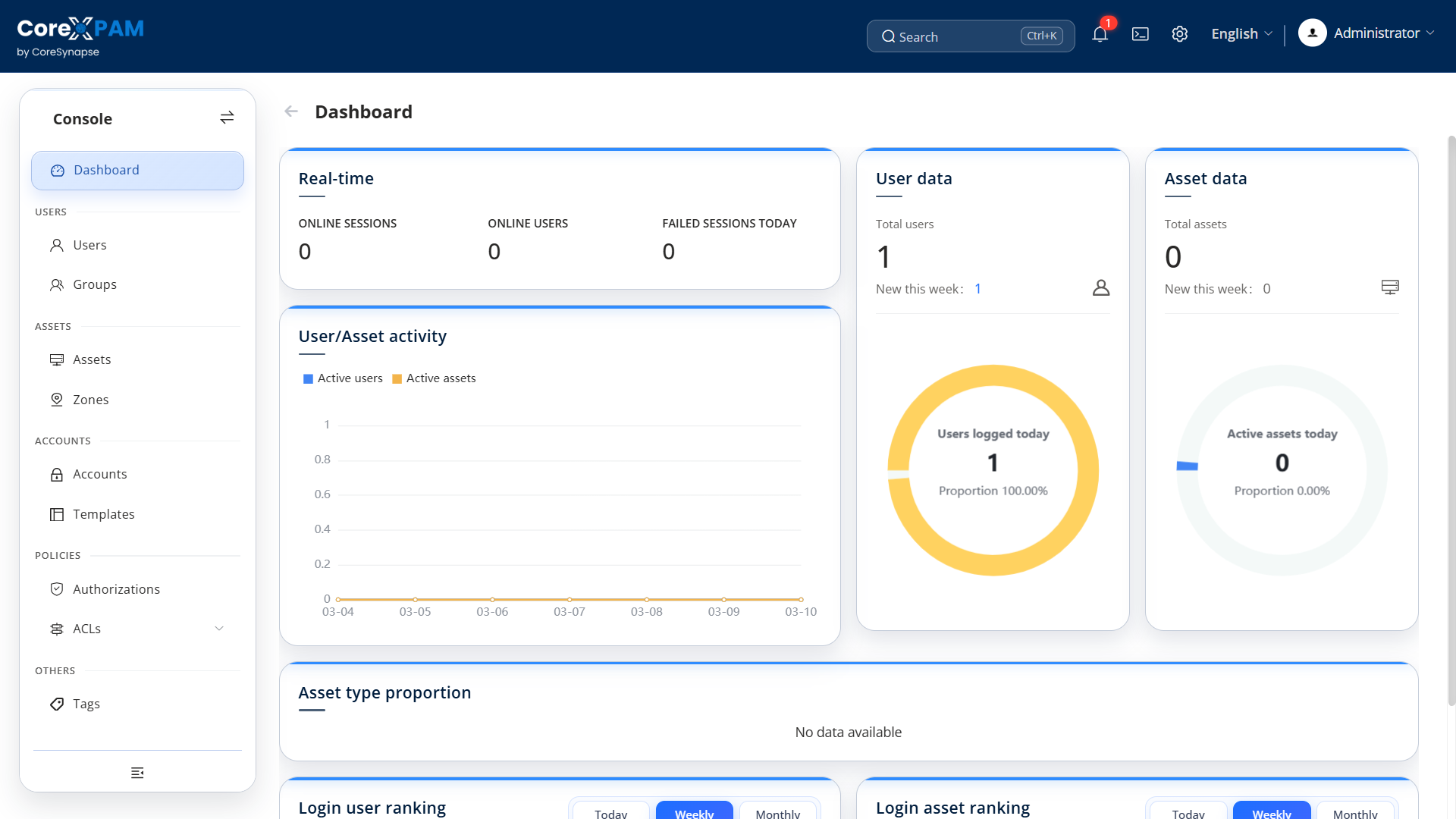Click the page vertical scrollbar
Viewport: 1456px width, 819px height.
click(x=1451, y=421)
